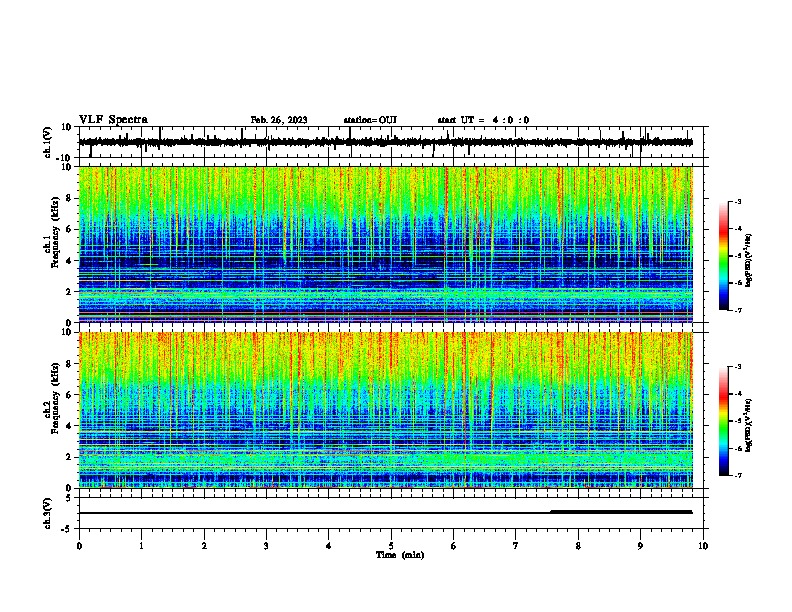Click the "5" tick on ch.3(V) axis
This screenshot has height=612, width=792.
[69, 497]
